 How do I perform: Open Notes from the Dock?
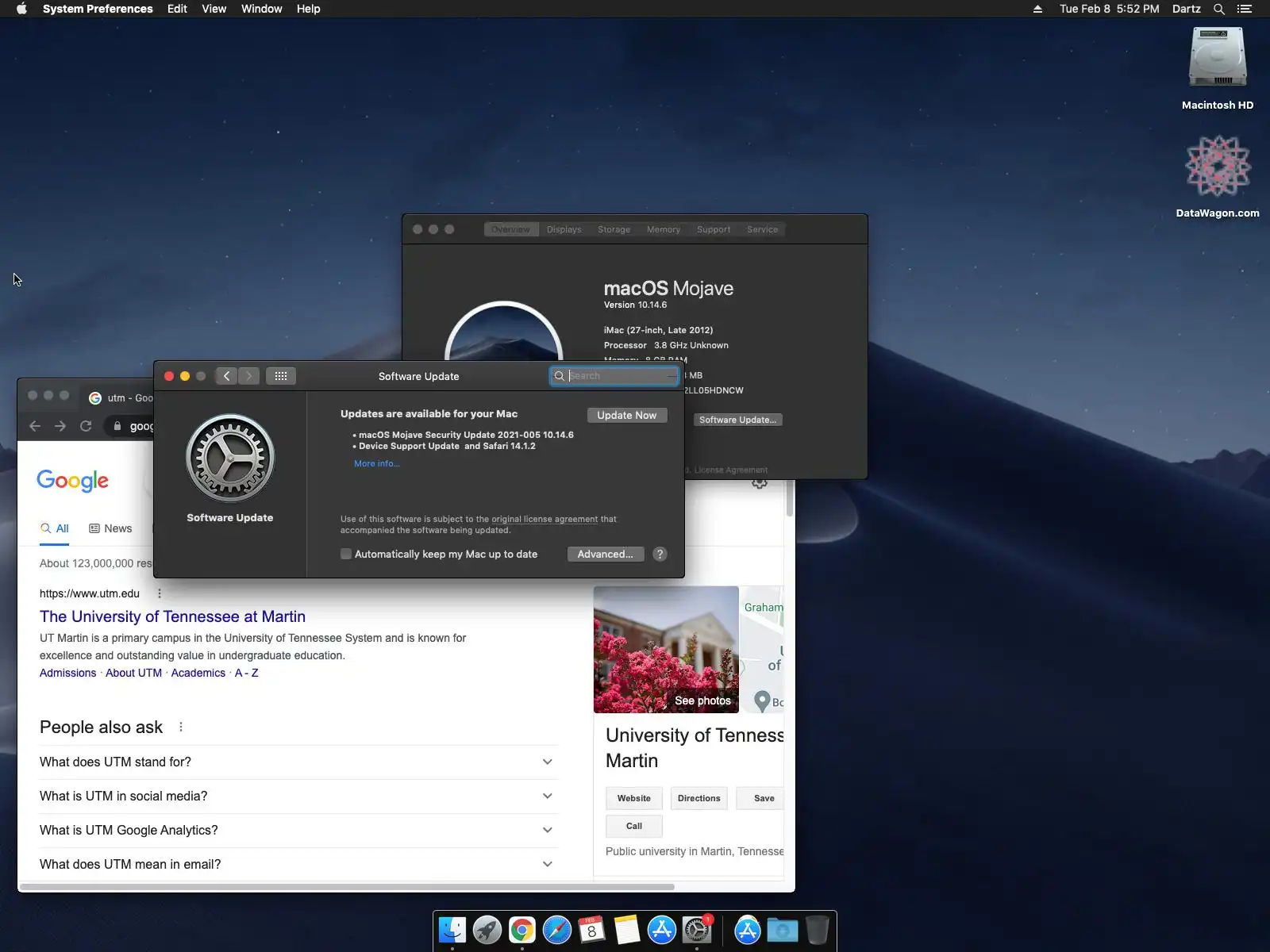(x=627, y=930)
